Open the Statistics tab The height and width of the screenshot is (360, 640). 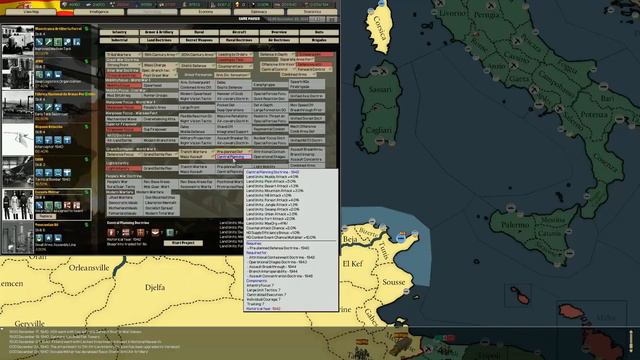[312, 12]
